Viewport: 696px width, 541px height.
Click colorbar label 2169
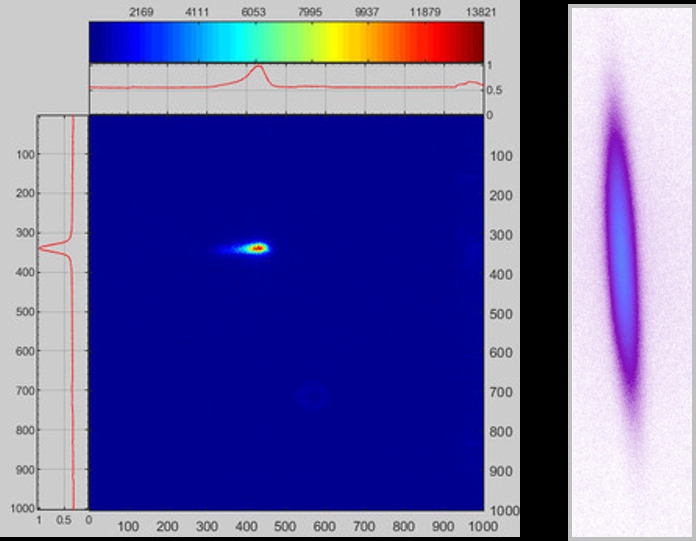(141, 12)
